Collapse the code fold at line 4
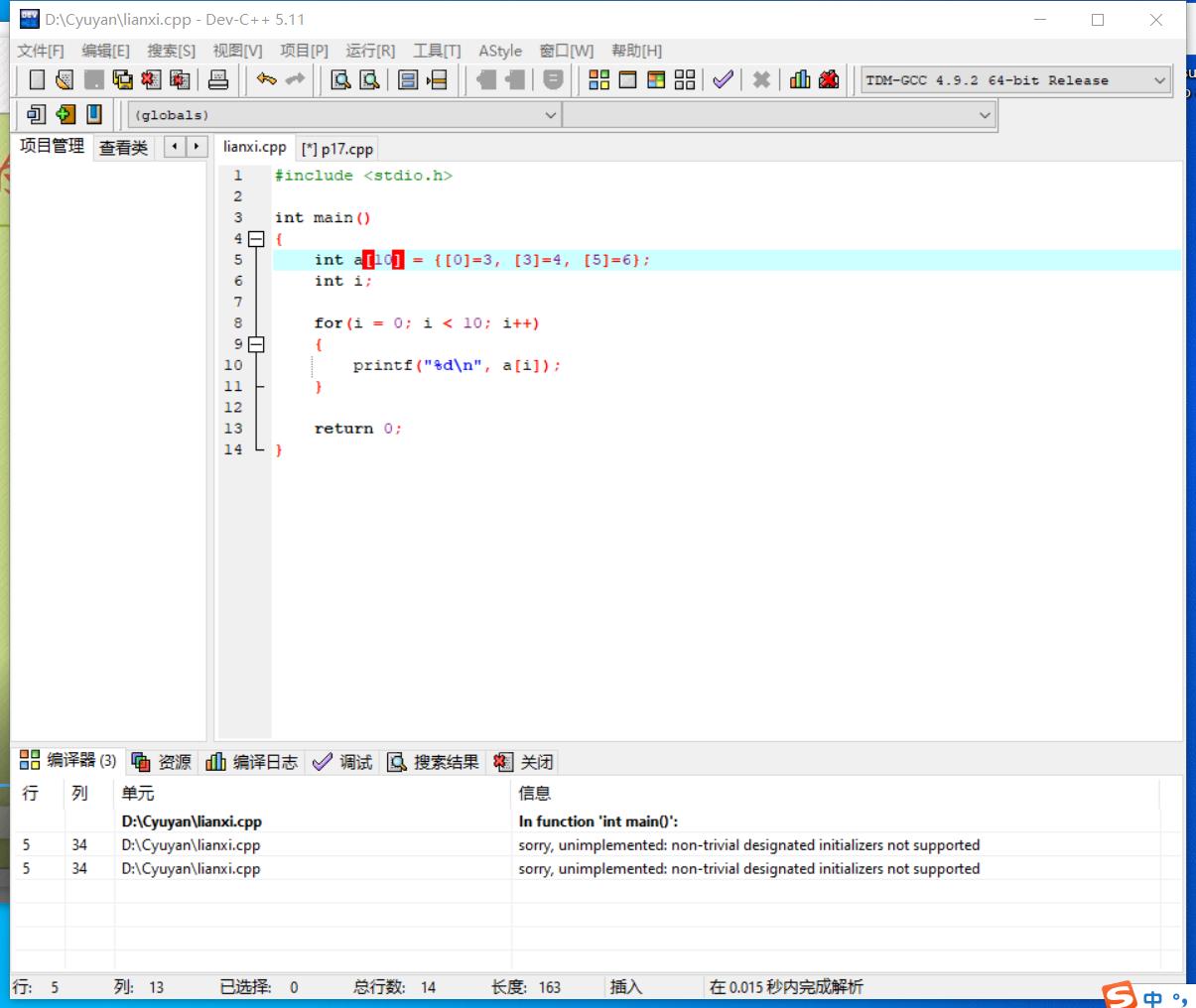This screenshot has height=1008, width=1196. tap(256, 239)
